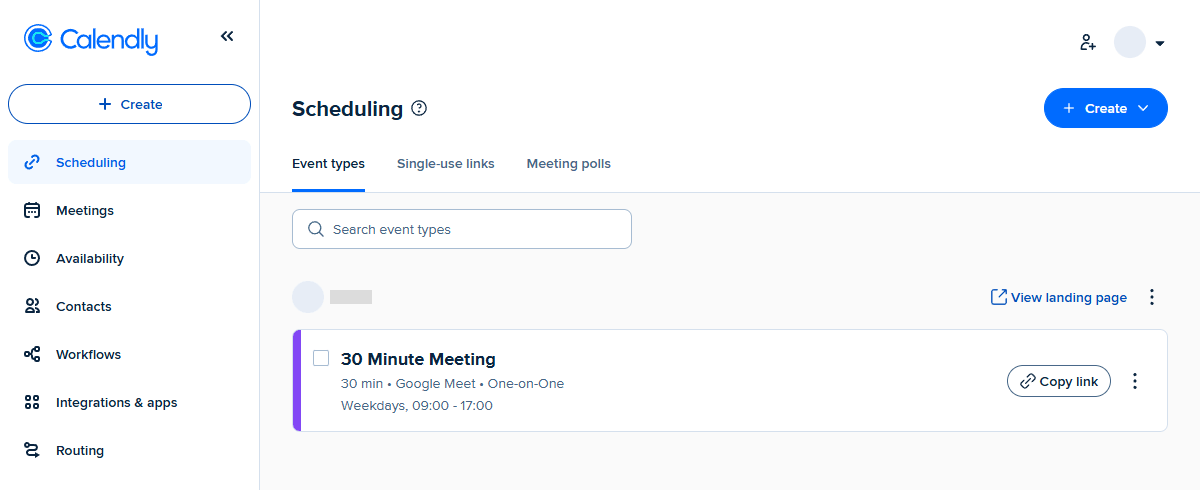Screen dimensions: 1200x490
Task: Open 30 Minute Meeting options menu
Action: [x=1135, y=381]
